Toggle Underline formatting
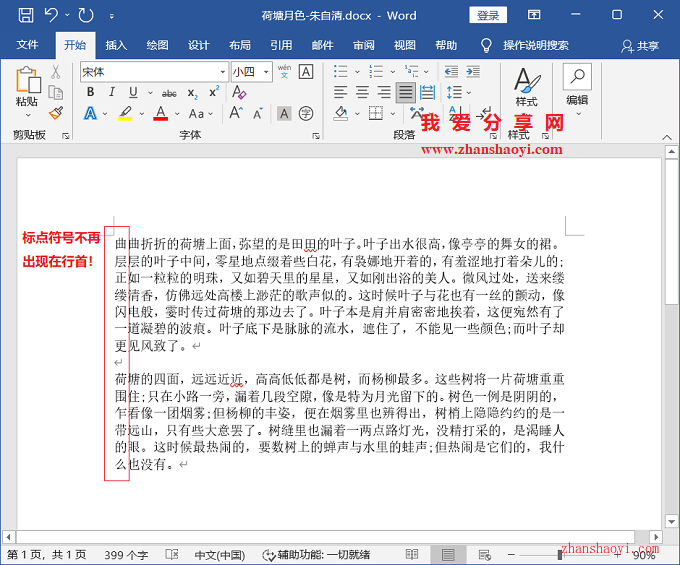This screenshot has height=565, width=680. (133, 92)
